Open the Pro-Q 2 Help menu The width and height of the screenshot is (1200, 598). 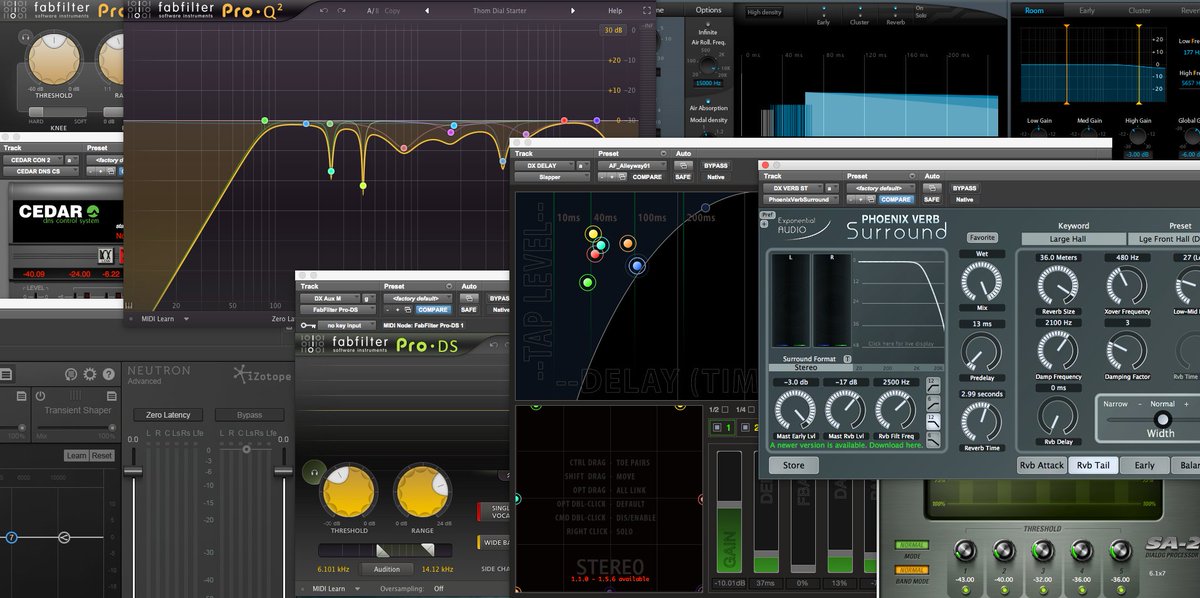pyautogui.click(x=615, y=11)
